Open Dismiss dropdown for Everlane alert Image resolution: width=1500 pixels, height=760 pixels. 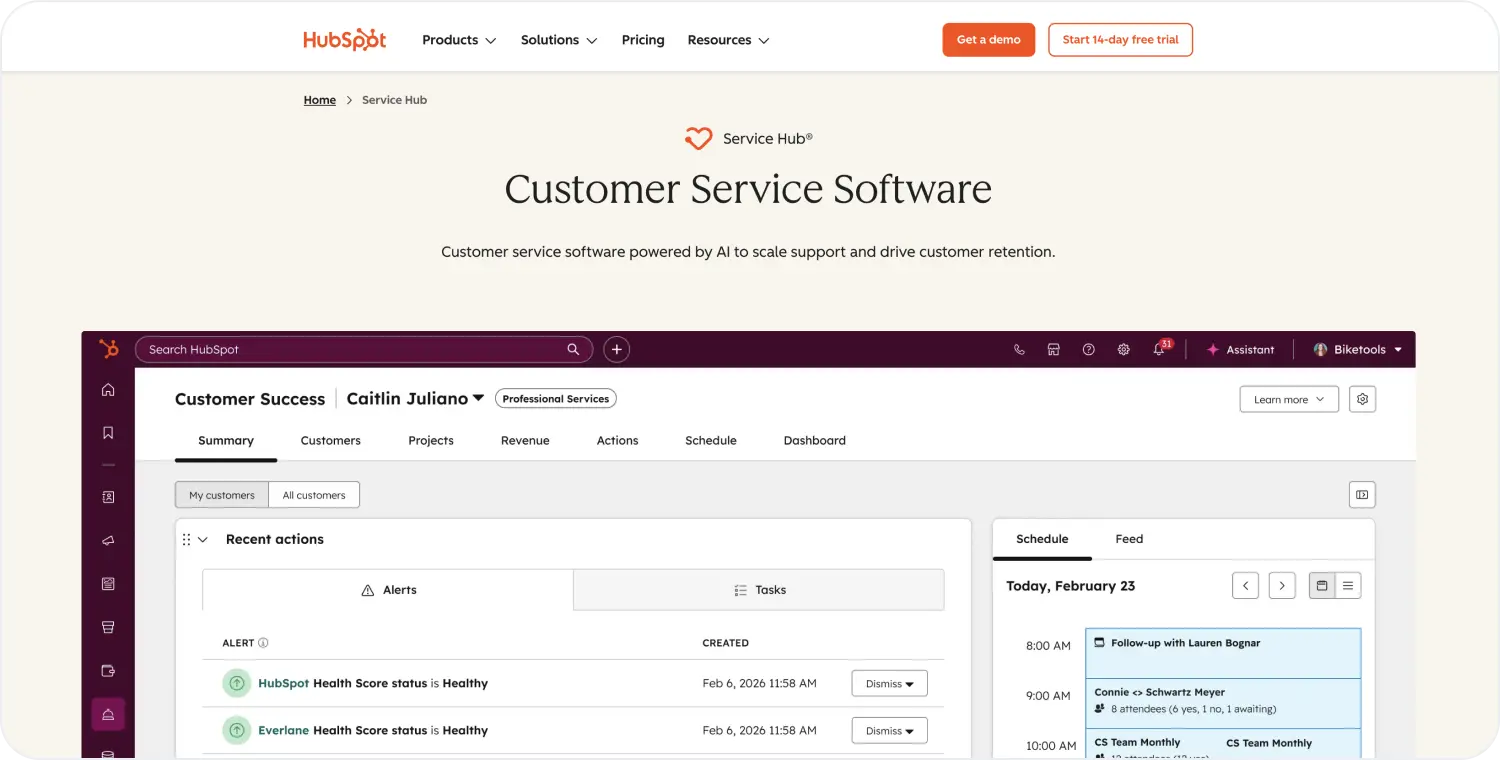coord(889,731)
